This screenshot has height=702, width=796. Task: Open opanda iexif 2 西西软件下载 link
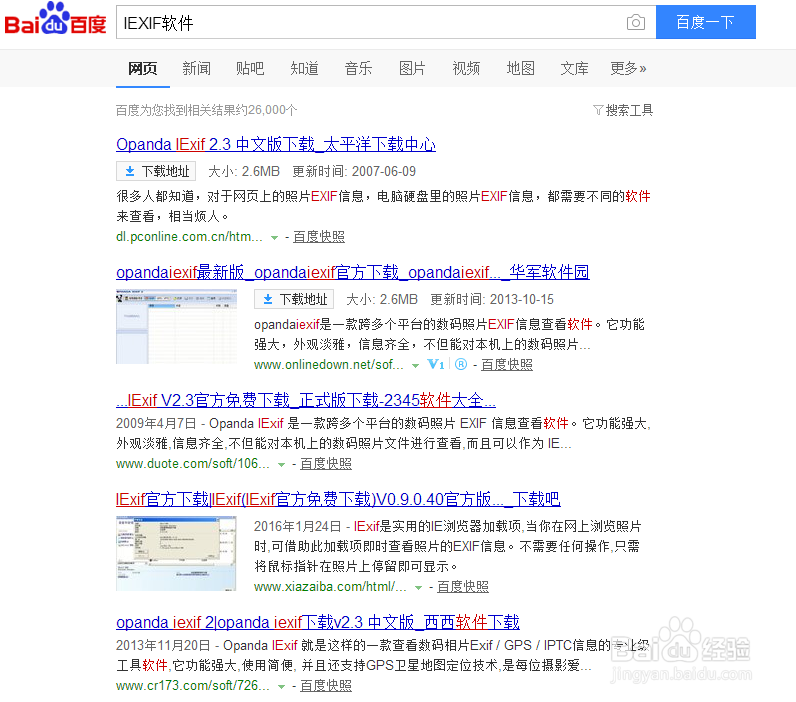pos(318,622)
